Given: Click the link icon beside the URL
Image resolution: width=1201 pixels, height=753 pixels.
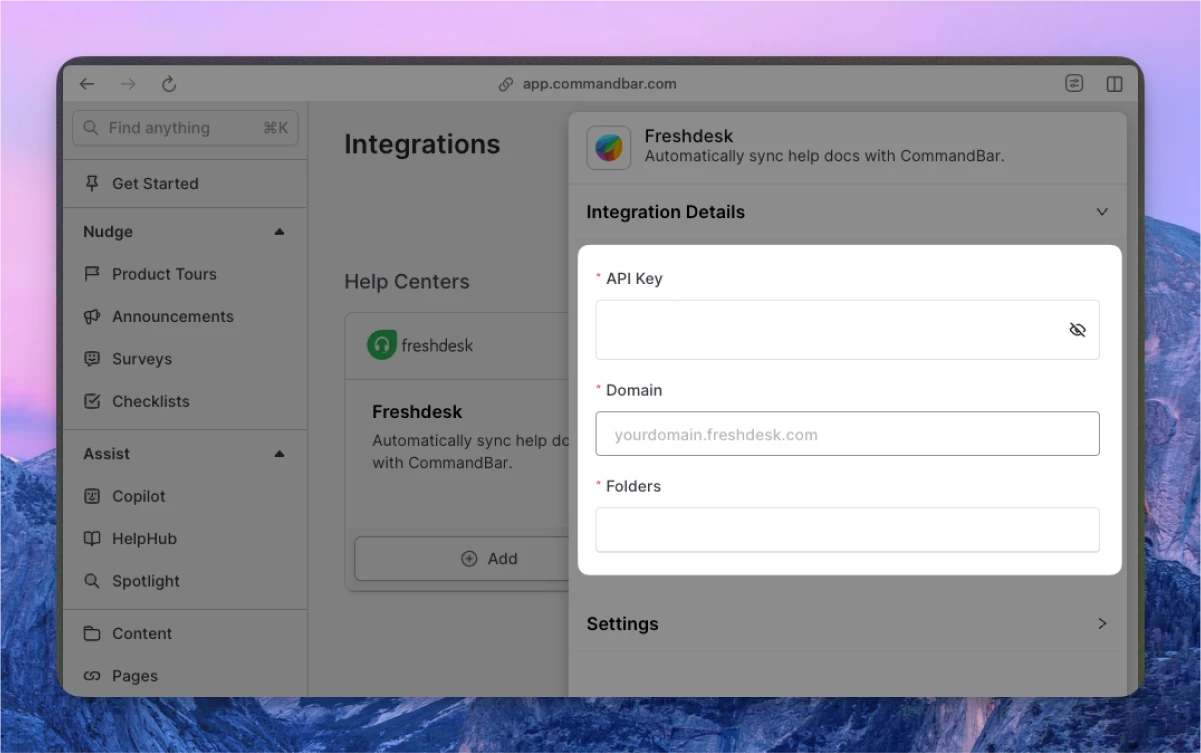Looking at the screenshot, I should (x=506, y=84).
